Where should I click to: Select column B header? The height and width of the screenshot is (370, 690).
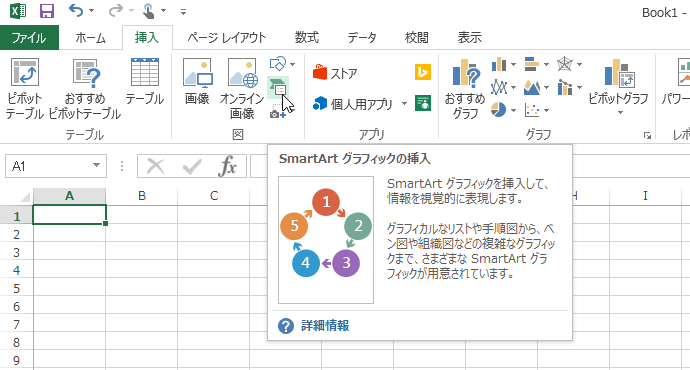coord(142,196)
